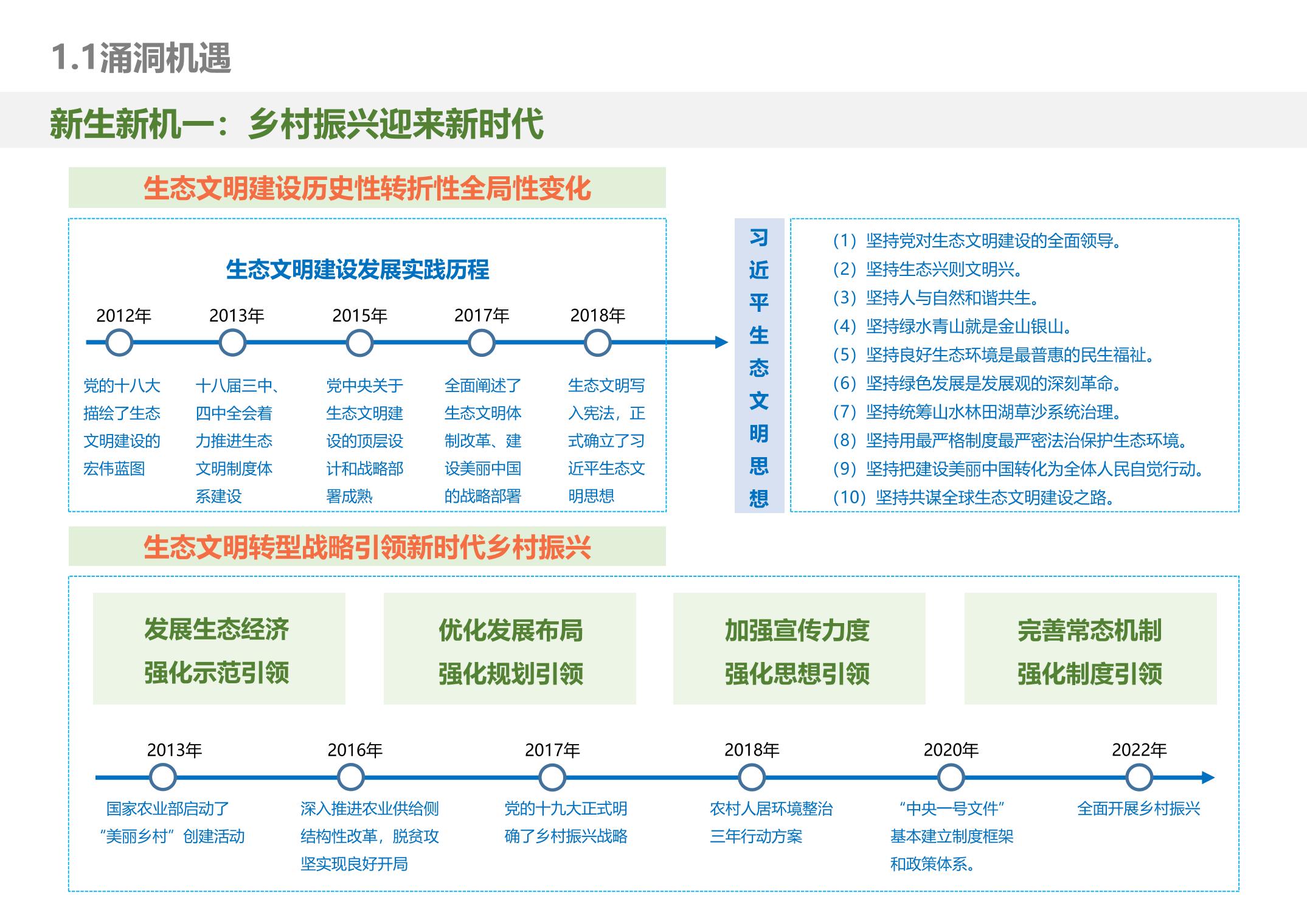The height and width of the screenshot is (924, 1307).
Task: Click the 2012年 marker on upper timeline
Action: [119, 343]
